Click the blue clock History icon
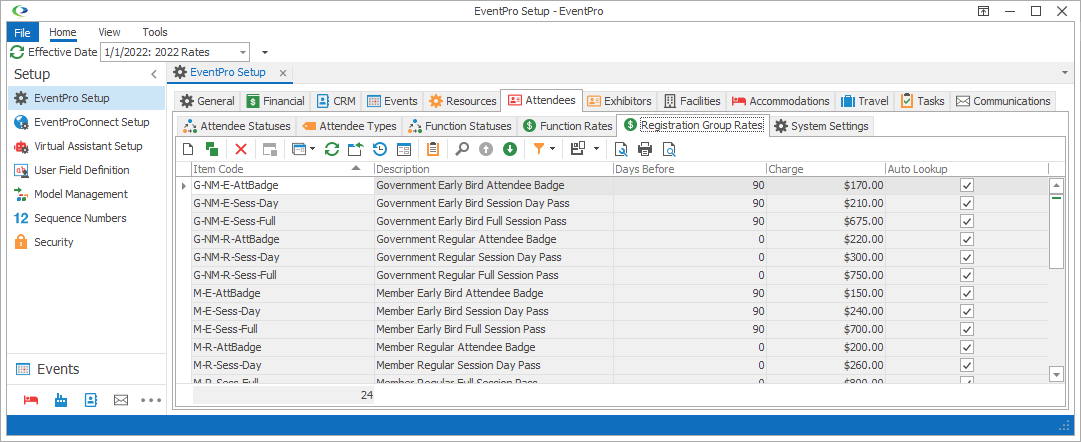The image size is (1081, 442). pyautogui.click(x=379, y=148)
